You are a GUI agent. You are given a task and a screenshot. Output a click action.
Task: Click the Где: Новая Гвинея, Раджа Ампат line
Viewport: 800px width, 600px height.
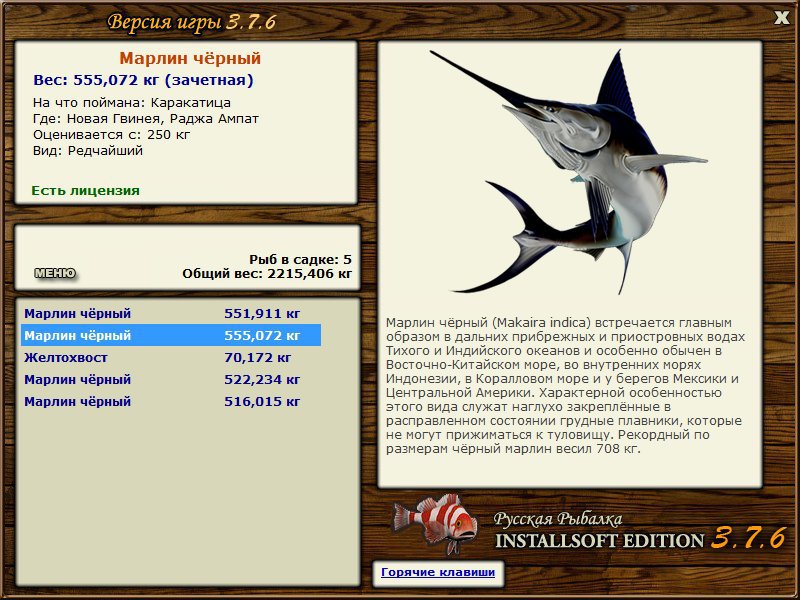(x=146, y=119)
